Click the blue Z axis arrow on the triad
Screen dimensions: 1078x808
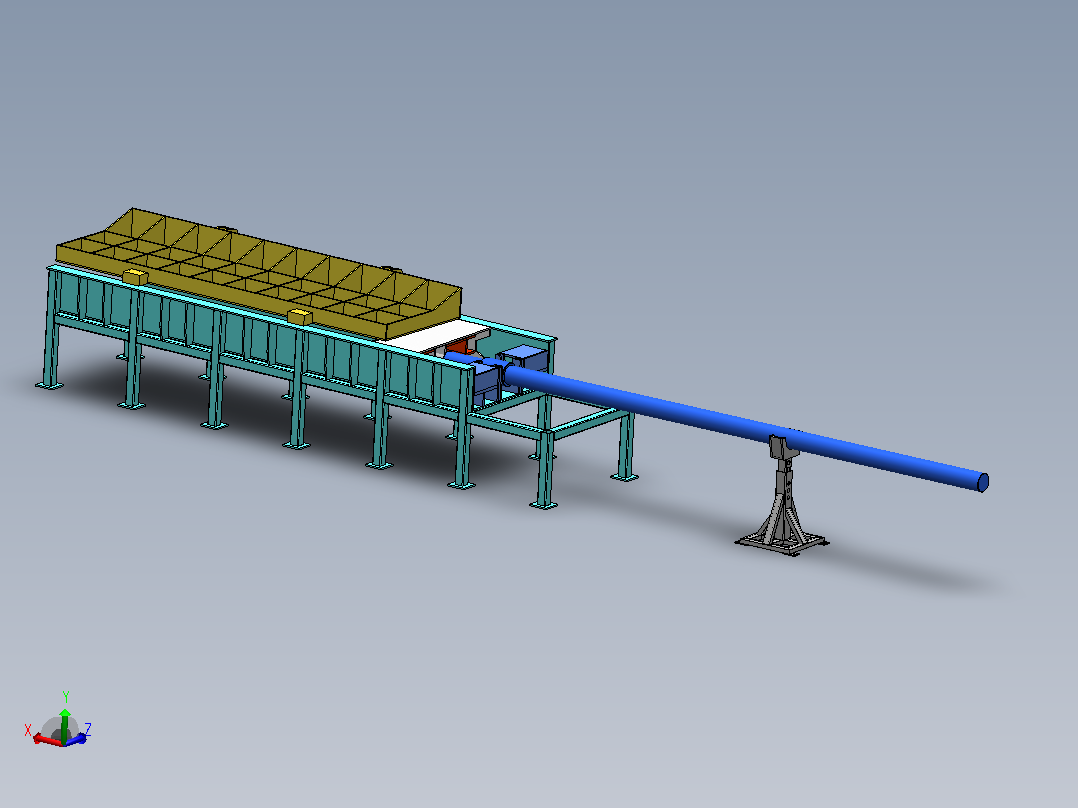(x=78, y=739)
